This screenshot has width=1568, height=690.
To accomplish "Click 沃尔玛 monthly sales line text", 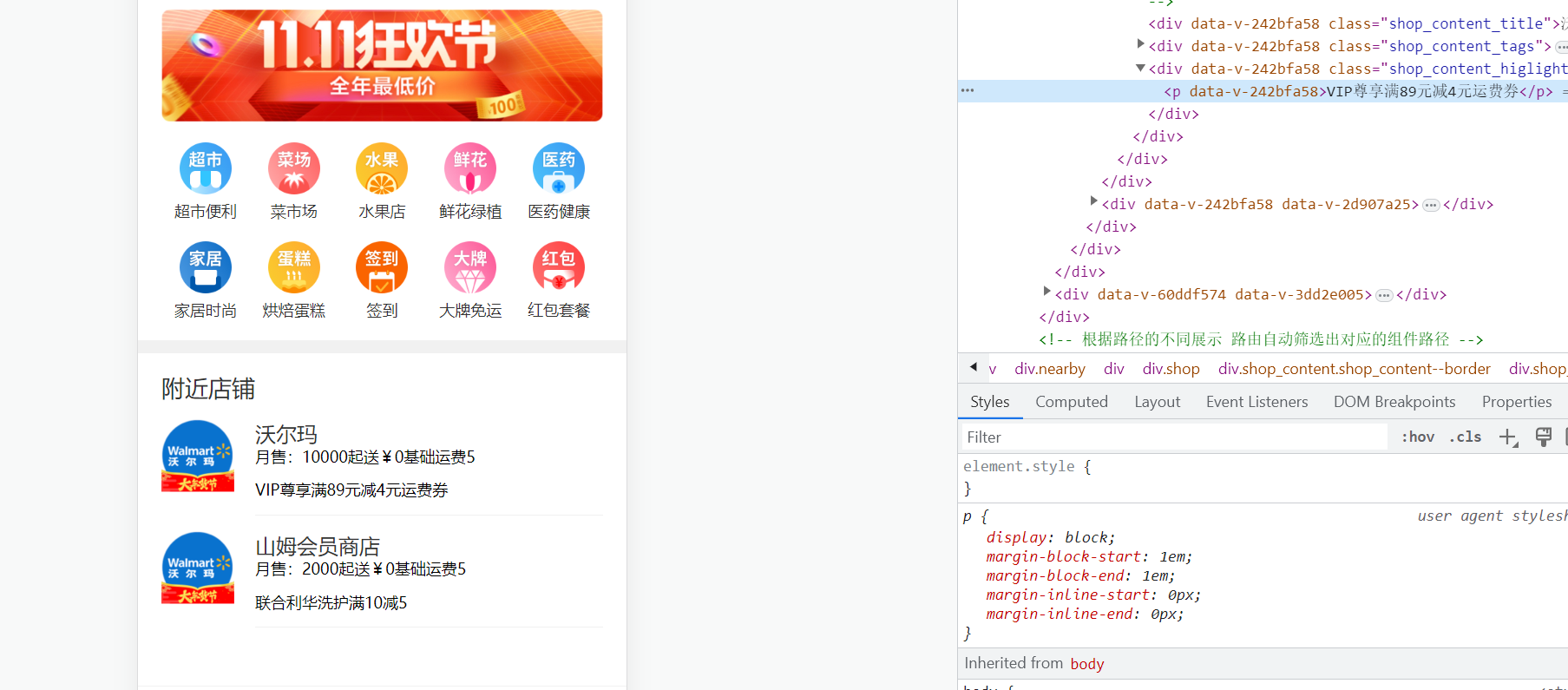I will (365, 457).
